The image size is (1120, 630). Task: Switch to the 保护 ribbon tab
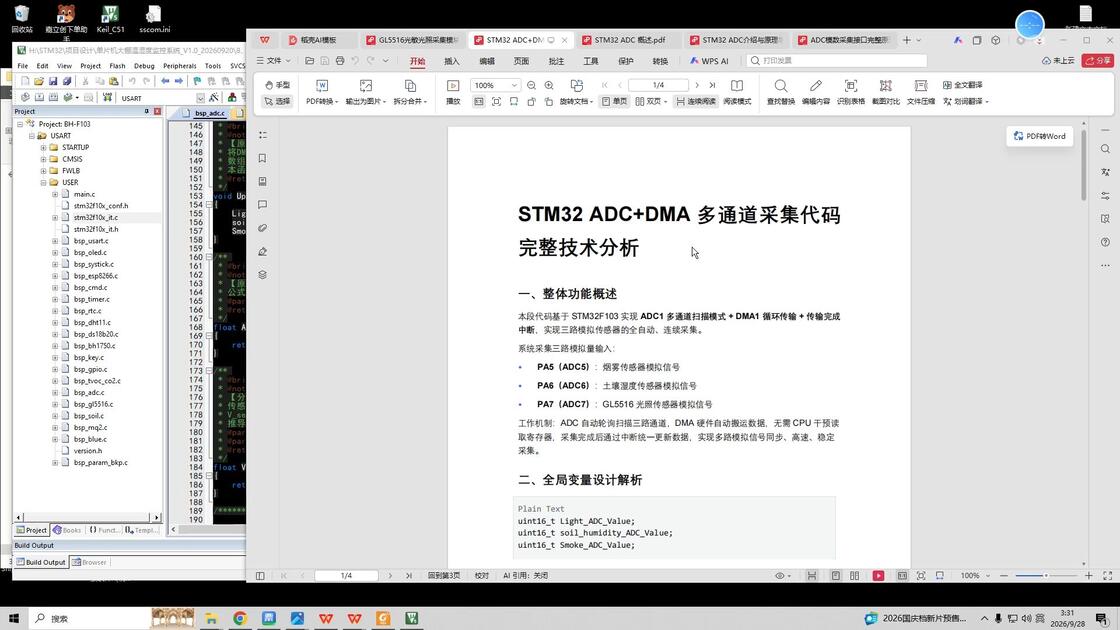pyautogui.click(x=626, y=61)
